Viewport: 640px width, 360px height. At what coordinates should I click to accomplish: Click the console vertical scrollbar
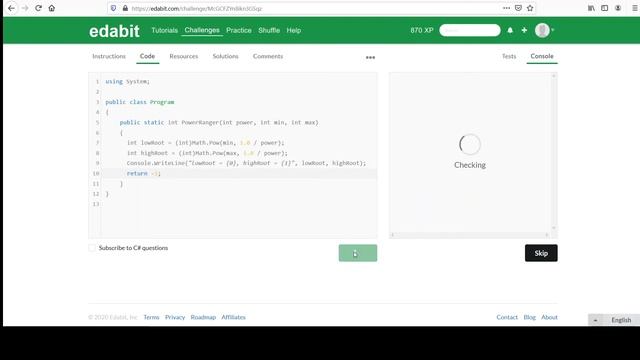click(x=554, y=152)
